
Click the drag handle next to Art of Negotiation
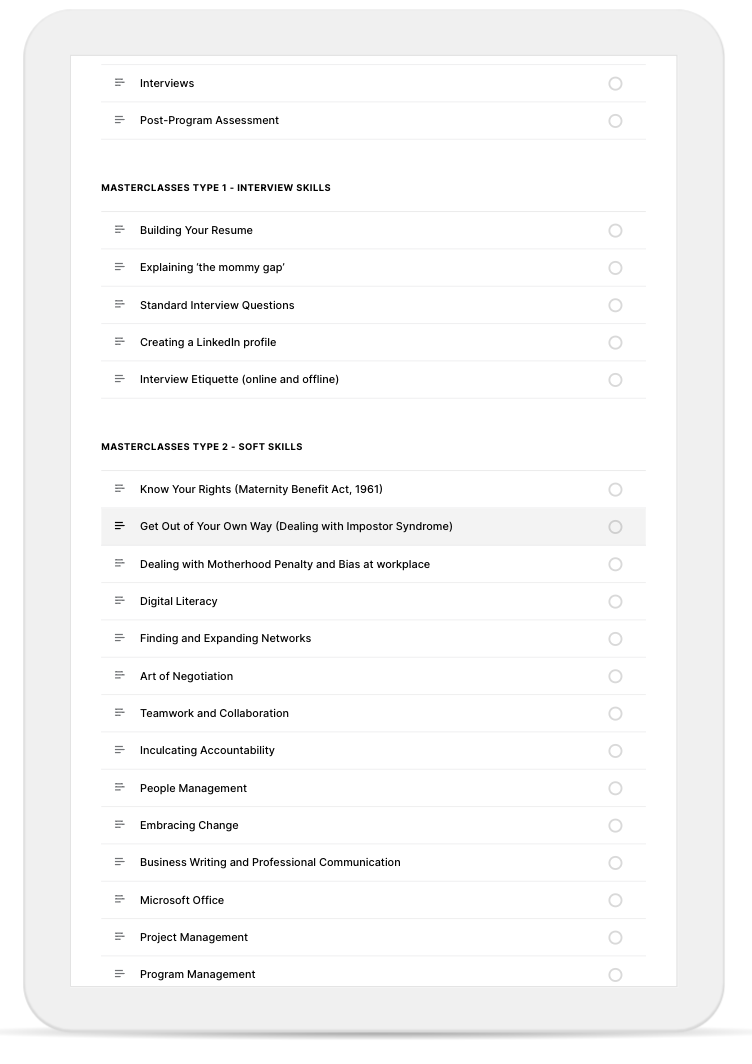click(120, 676)
